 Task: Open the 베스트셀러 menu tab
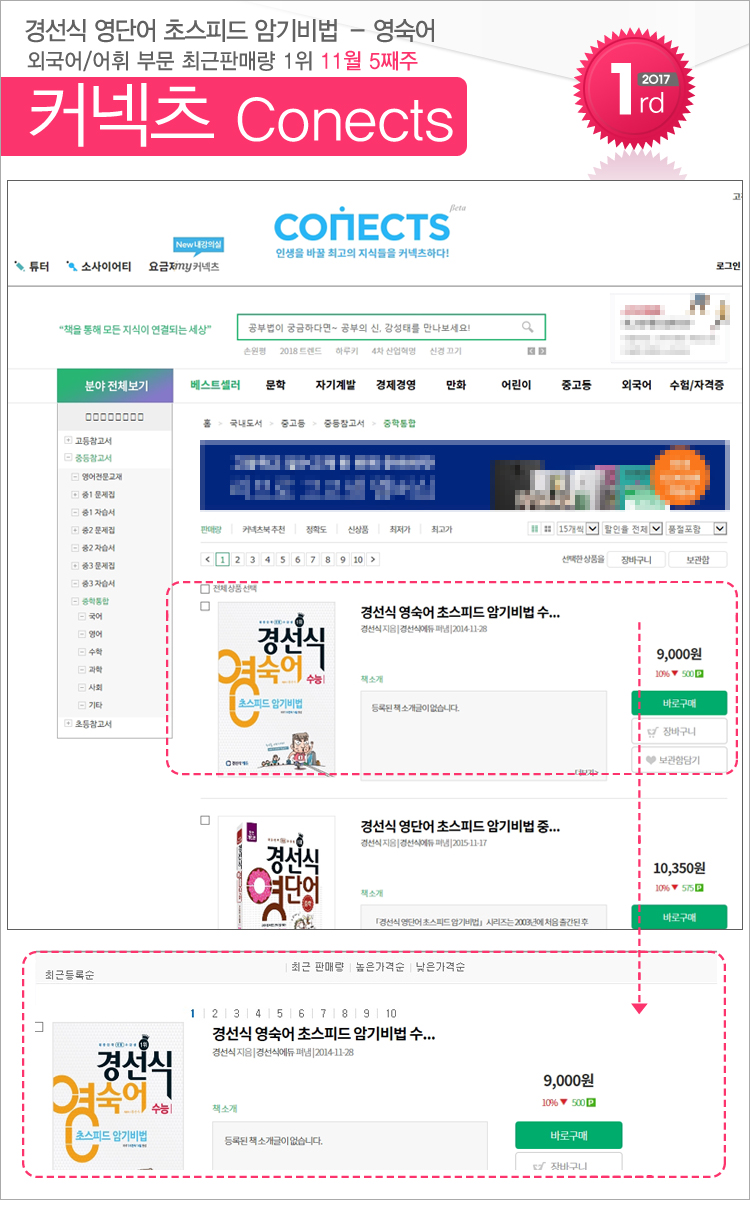[x=215, y=385]
